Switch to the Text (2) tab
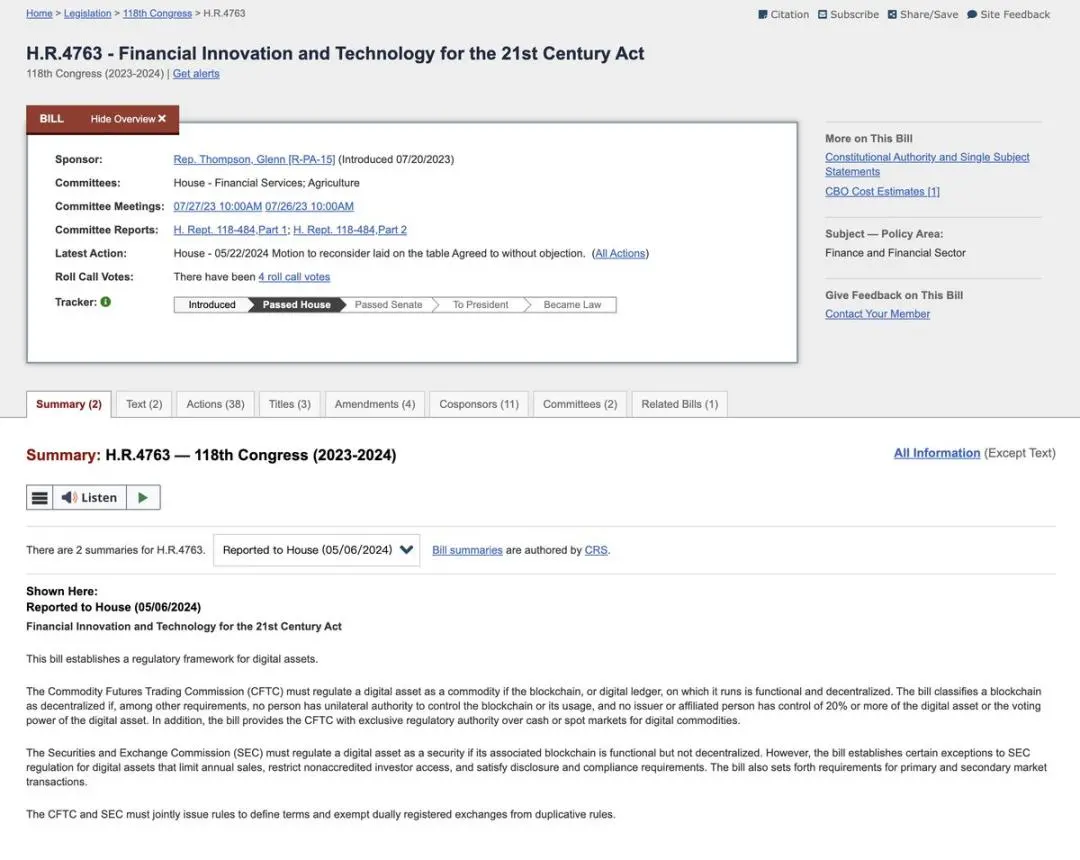The height and width of the screenshot is (860, 1080). (144, 404)
